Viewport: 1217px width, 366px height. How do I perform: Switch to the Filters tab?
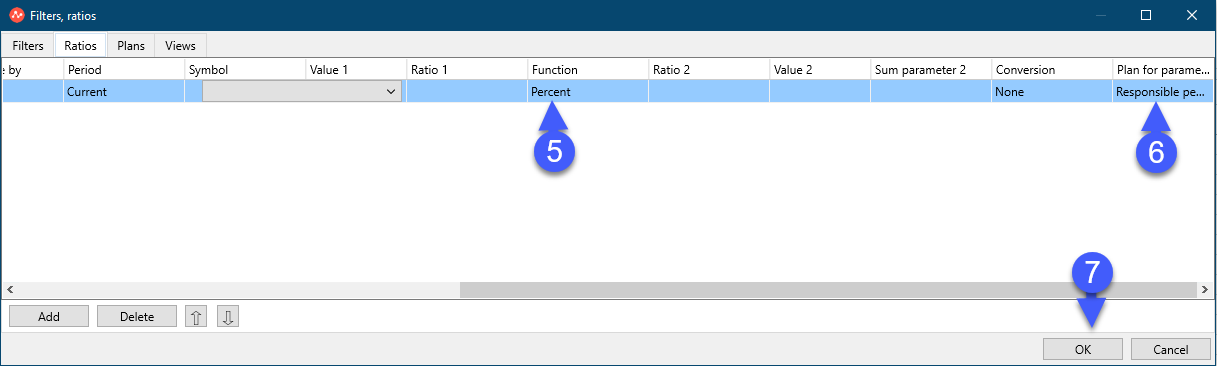point(28,45)
